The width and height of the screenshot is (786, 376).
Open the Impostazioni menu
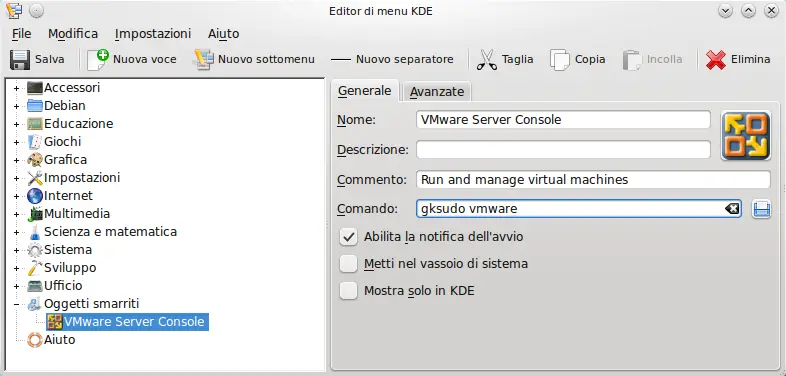point(153,34)
